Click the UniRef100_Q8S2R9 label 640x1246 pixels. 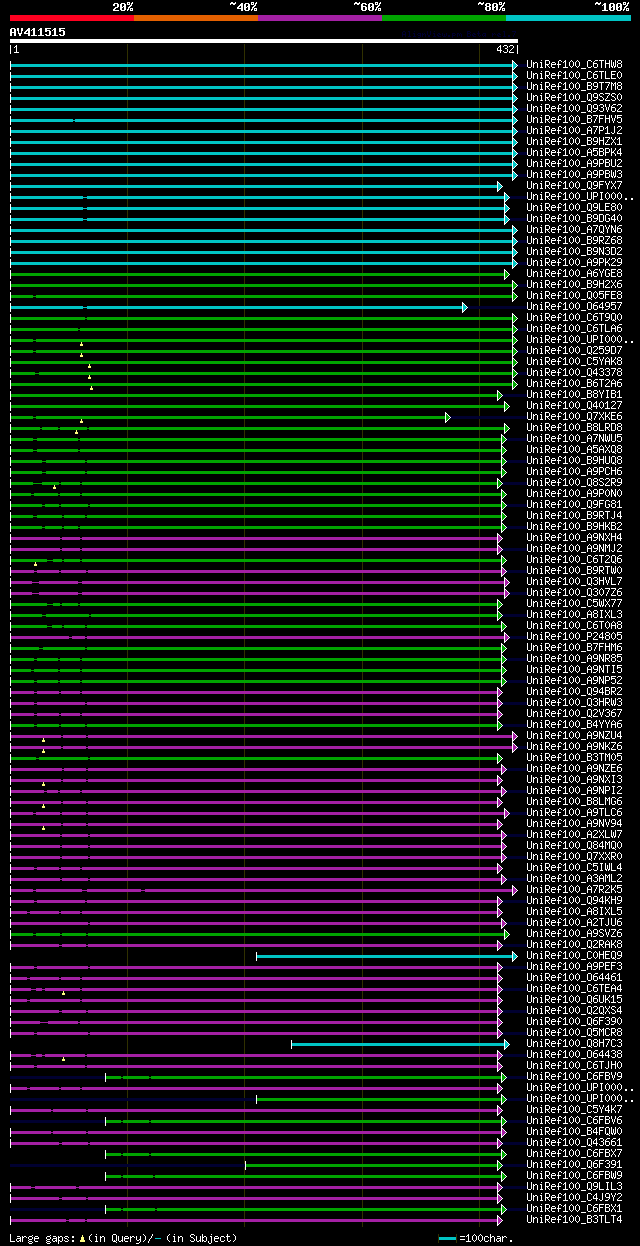coord(574,482)
